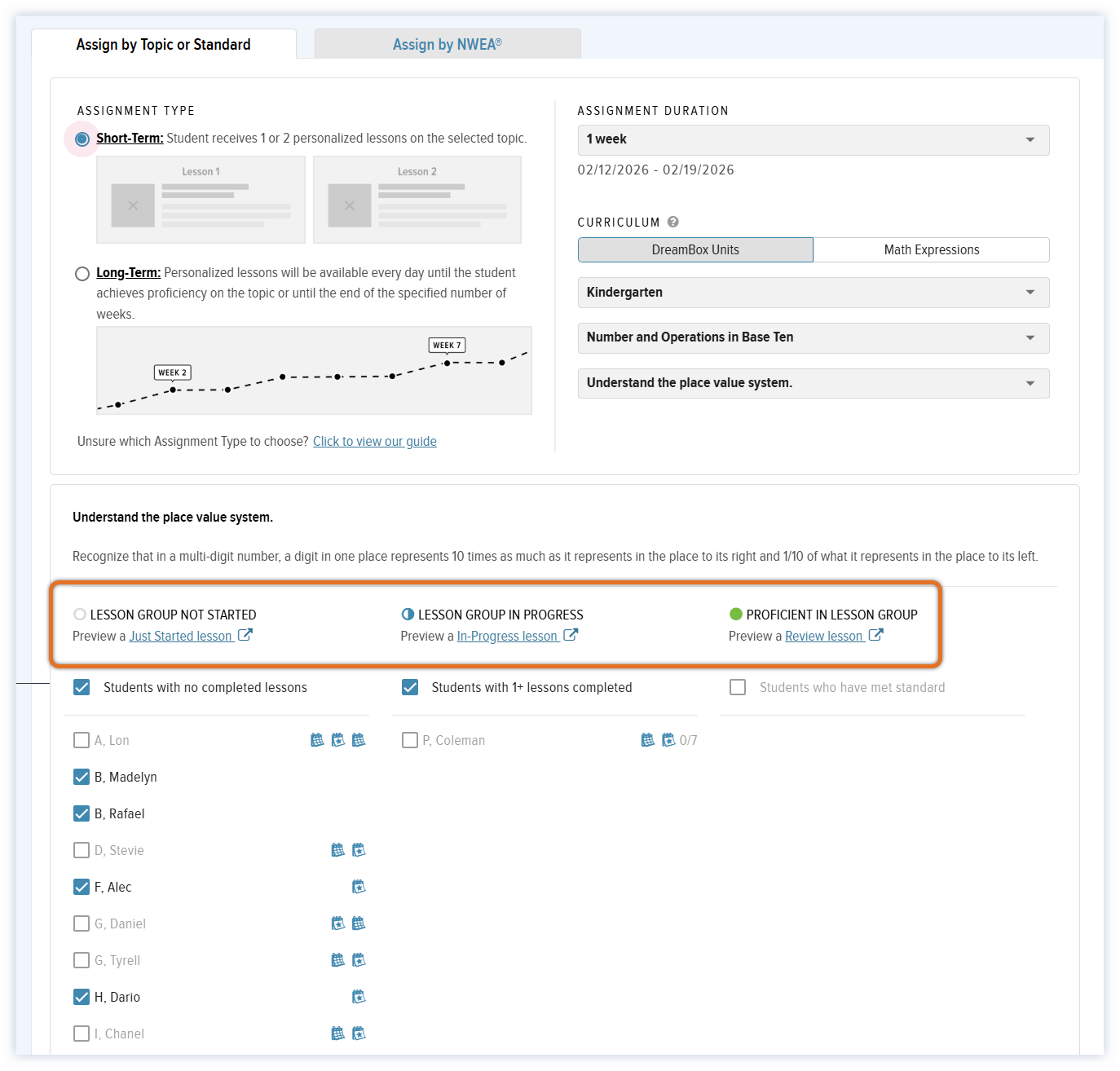Click the star calendar icon for G, Tyrell
This screenshot has height=1071, width=1120.
[x=359, y=960]
